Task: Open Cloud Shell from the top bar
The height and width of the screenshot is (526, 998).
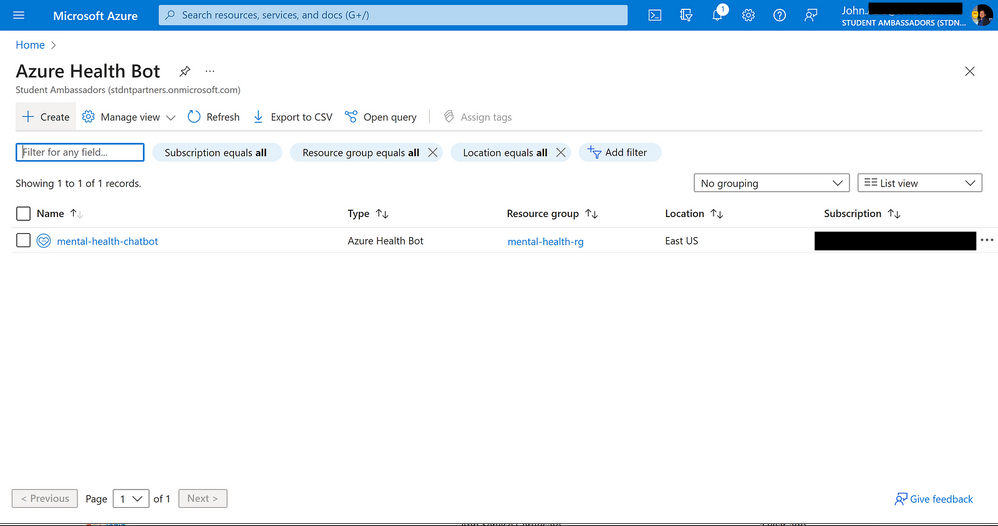Action: pos(654,15)
